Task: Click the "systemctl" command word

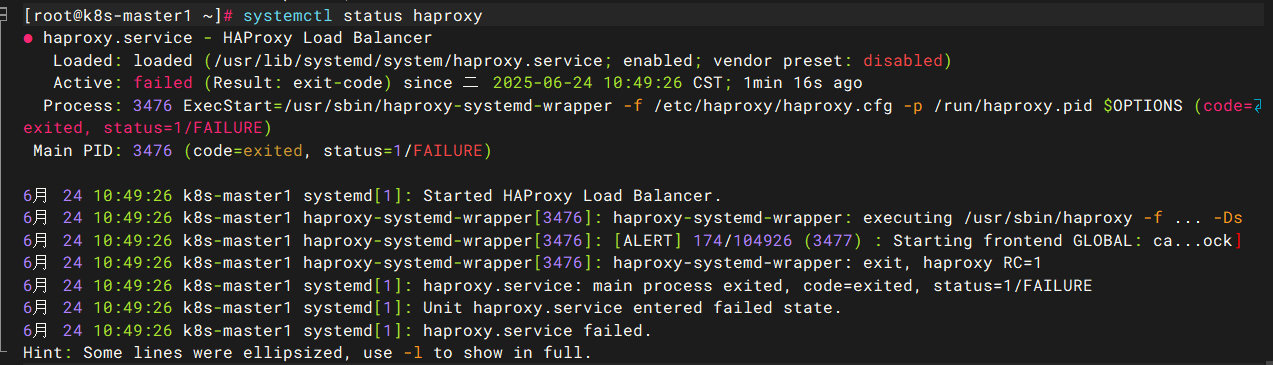Action: (x=288, y=17)
